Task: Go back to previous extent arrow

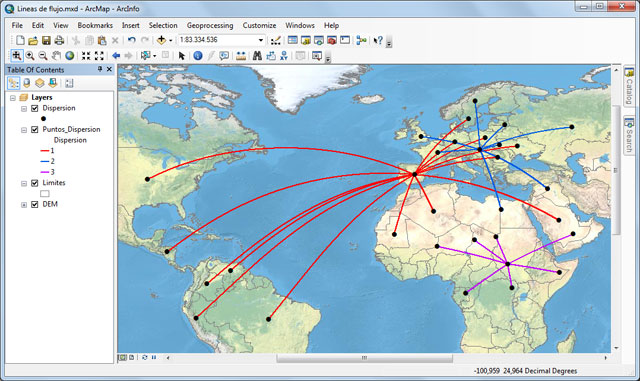Action: [x=116, y=56]
